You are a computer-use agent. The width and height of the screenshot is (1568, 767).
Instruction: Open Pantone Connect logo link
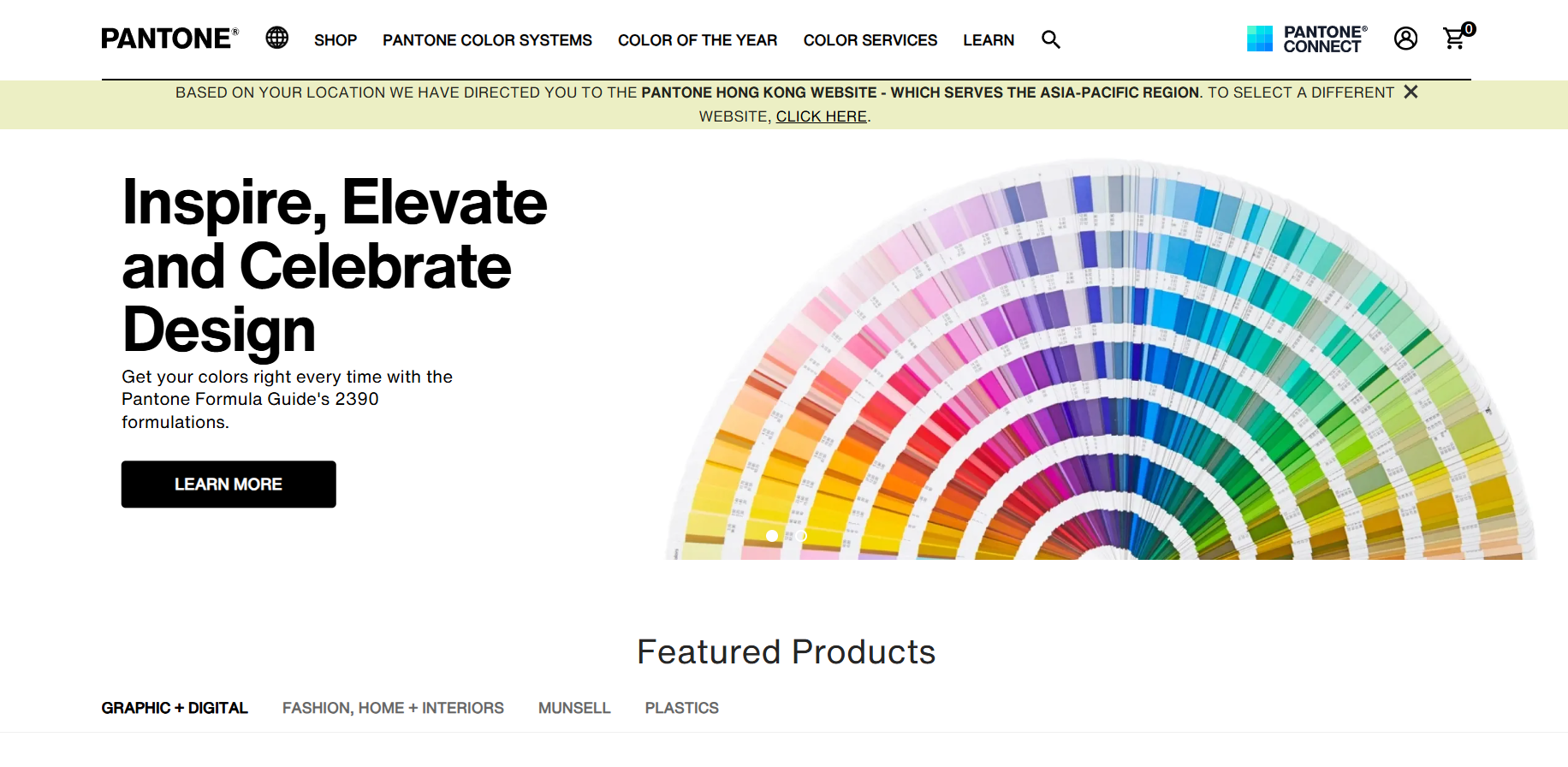pos(1307,39)
